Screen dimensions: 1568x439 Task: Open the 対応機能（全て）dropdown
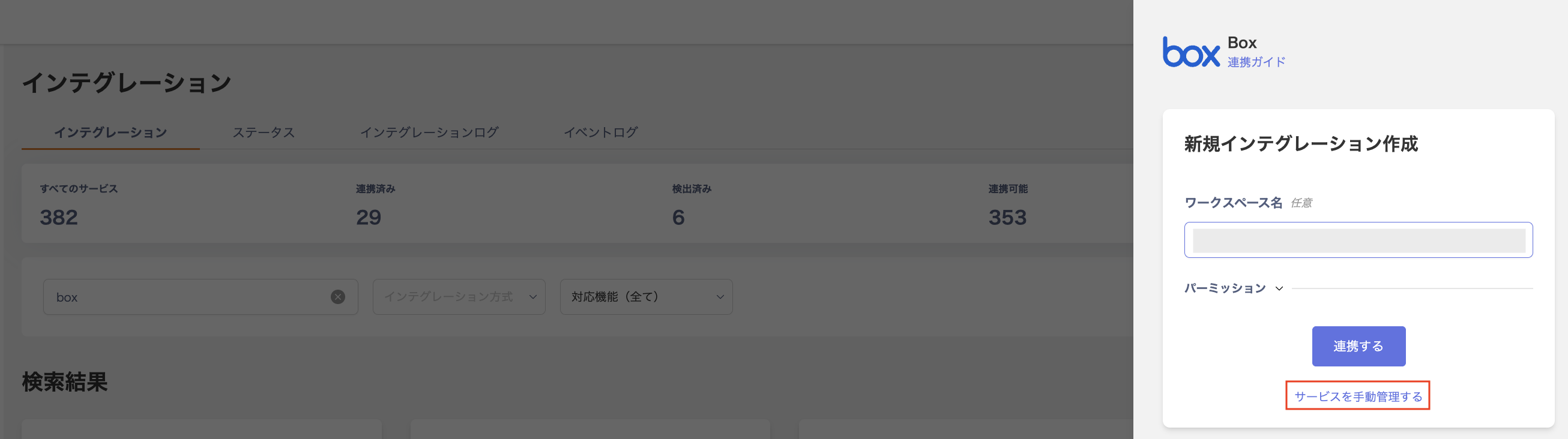(646, 297)
